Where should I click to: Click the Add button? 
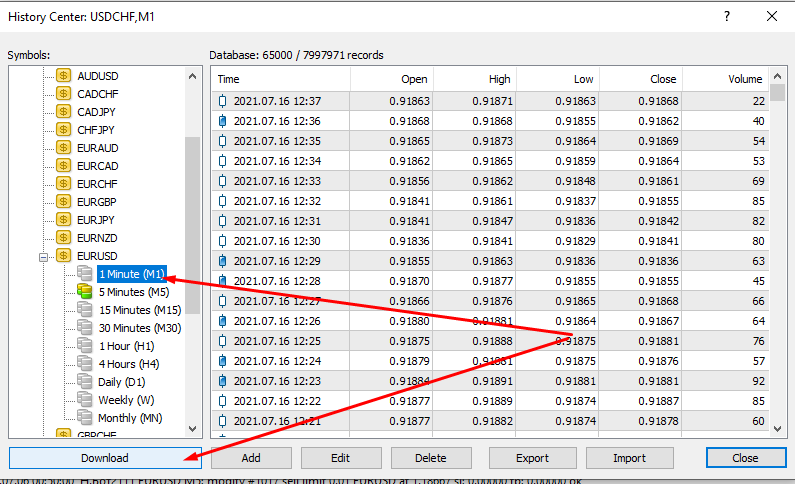pos(251,458)
